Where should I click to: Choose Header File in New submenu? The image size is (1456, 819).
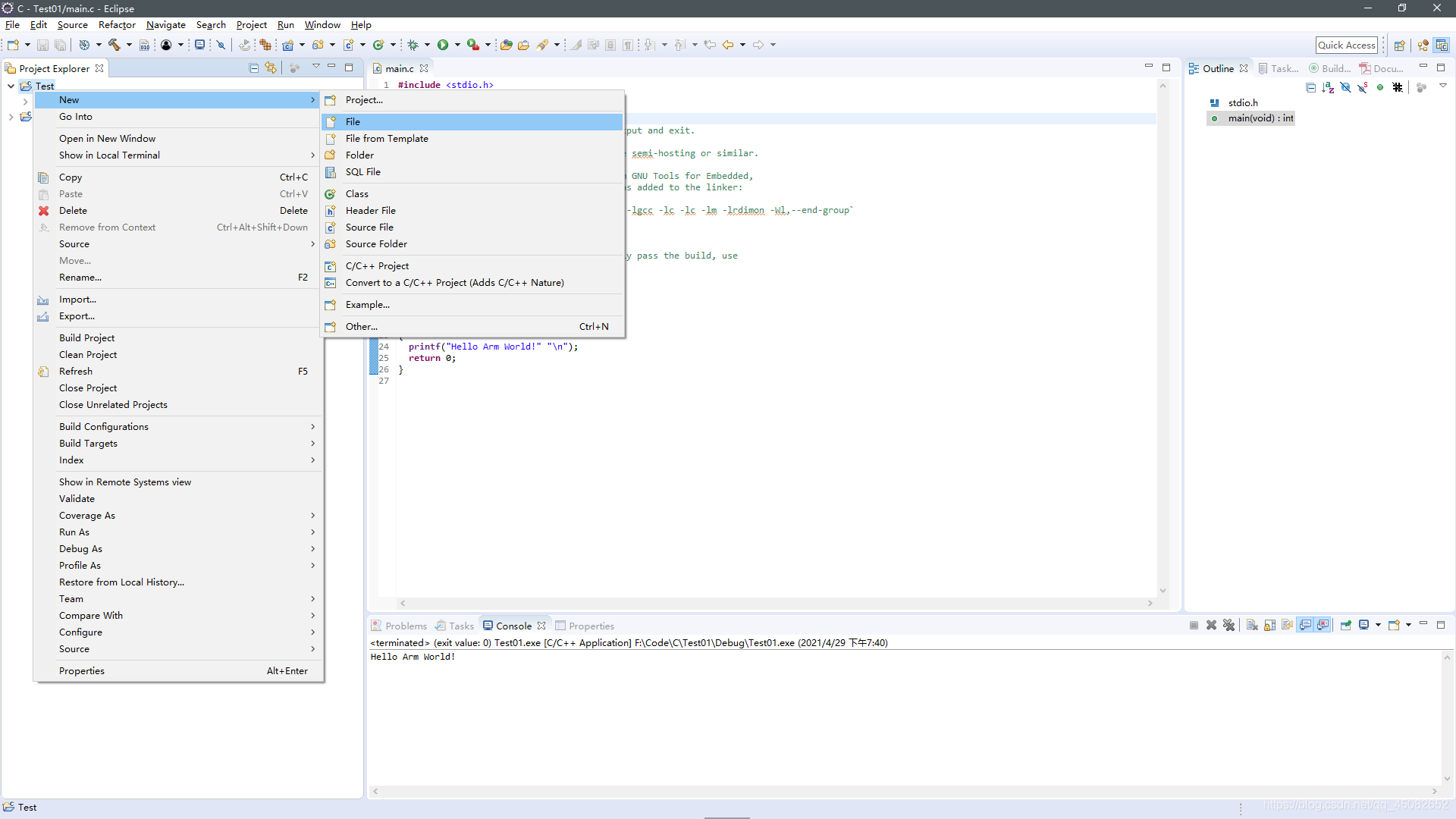(472, 210)
